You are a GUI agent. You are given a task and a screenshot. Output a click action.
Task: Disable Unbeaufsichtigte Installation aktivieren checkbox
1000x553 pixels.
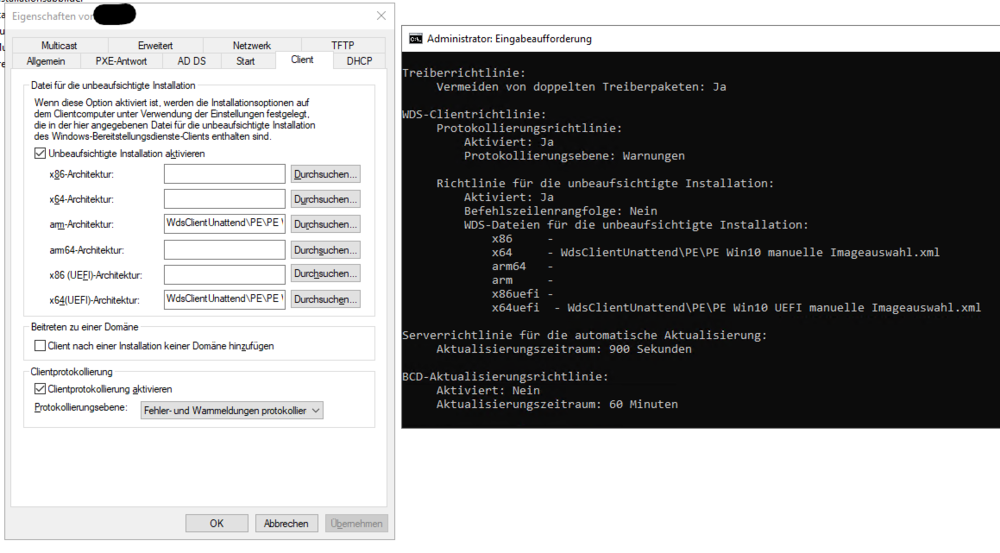pos(40,153)
